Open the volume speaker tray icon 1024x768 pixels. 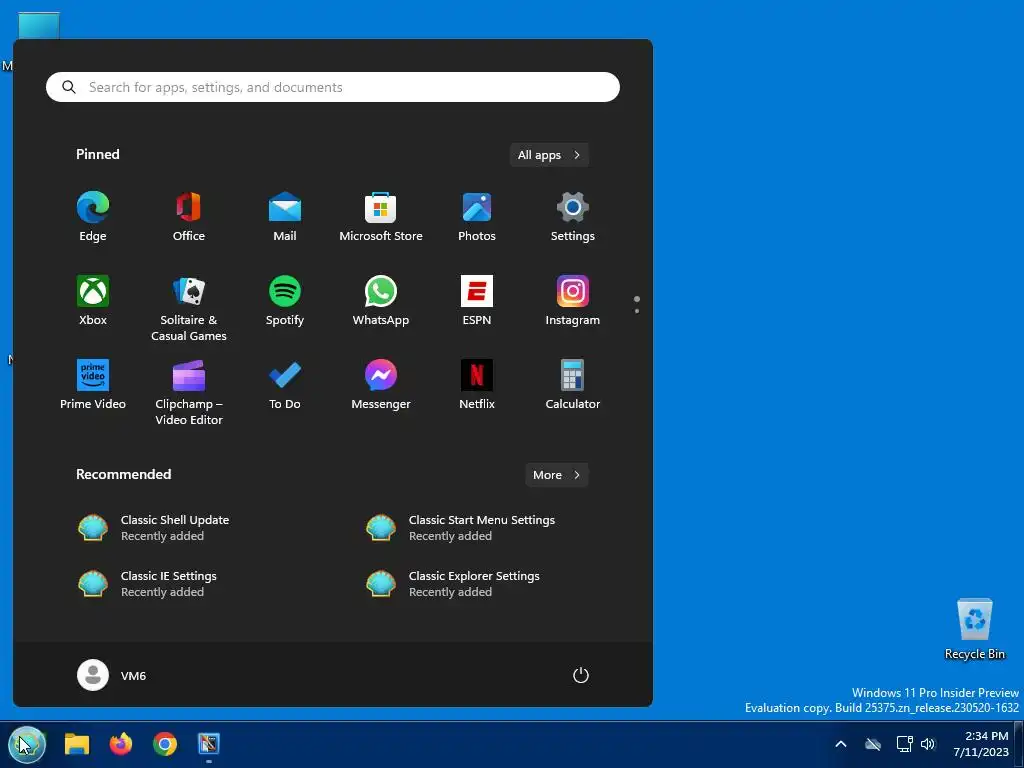(x=927, y=744)
